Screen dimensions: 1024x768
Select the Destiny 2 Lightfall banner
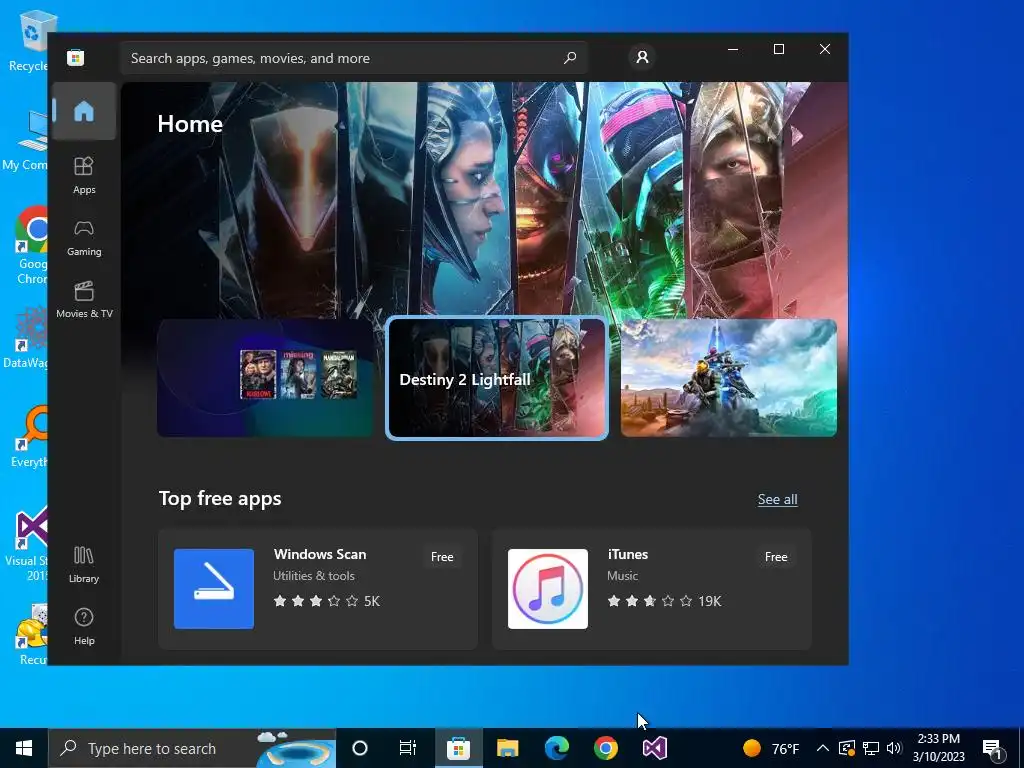[497, 378]
